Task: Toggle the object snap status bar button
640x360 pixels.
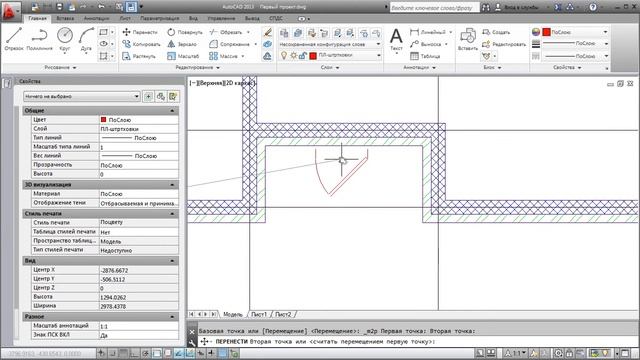Action: [157, 353]
